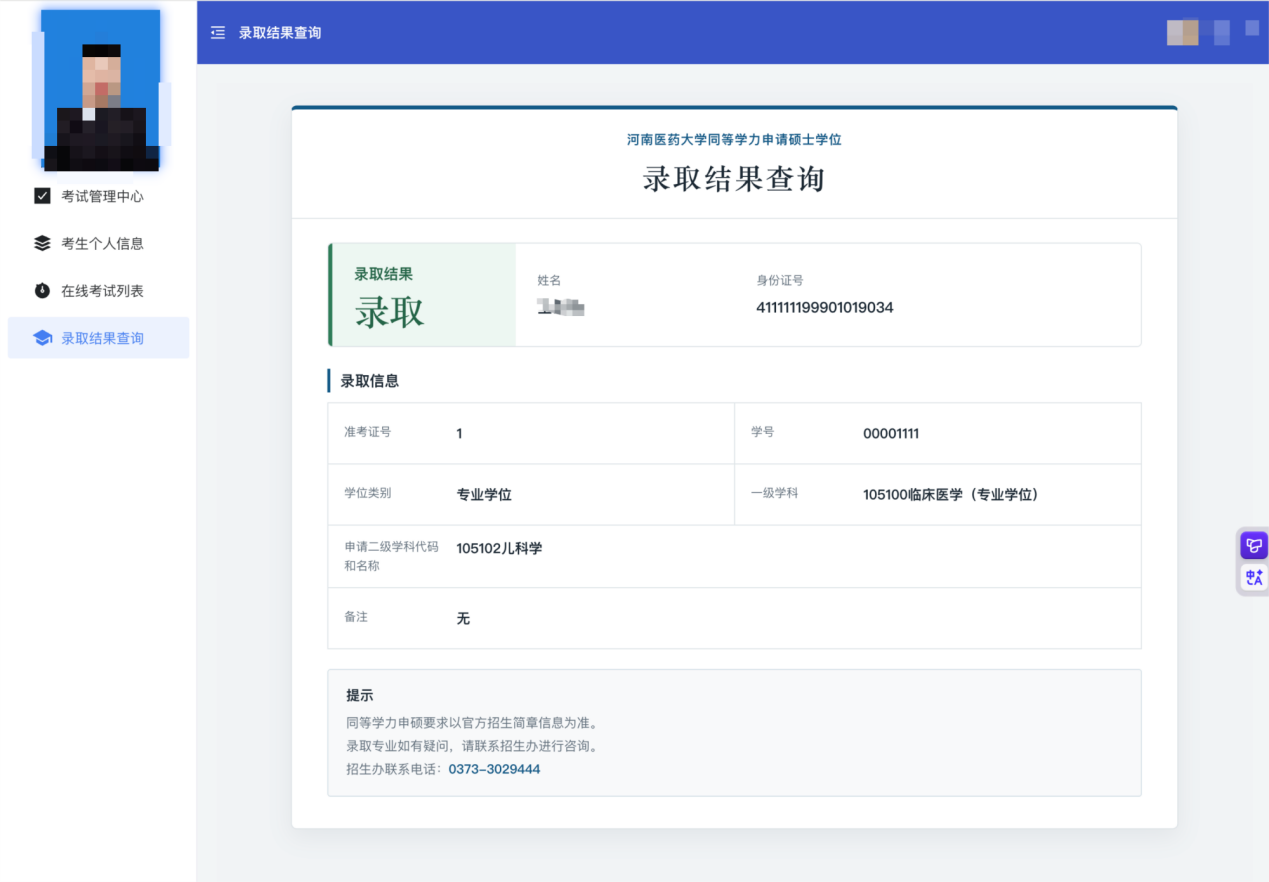Click the 备注 value 无

pyautogui.click(x=463, y=619)
